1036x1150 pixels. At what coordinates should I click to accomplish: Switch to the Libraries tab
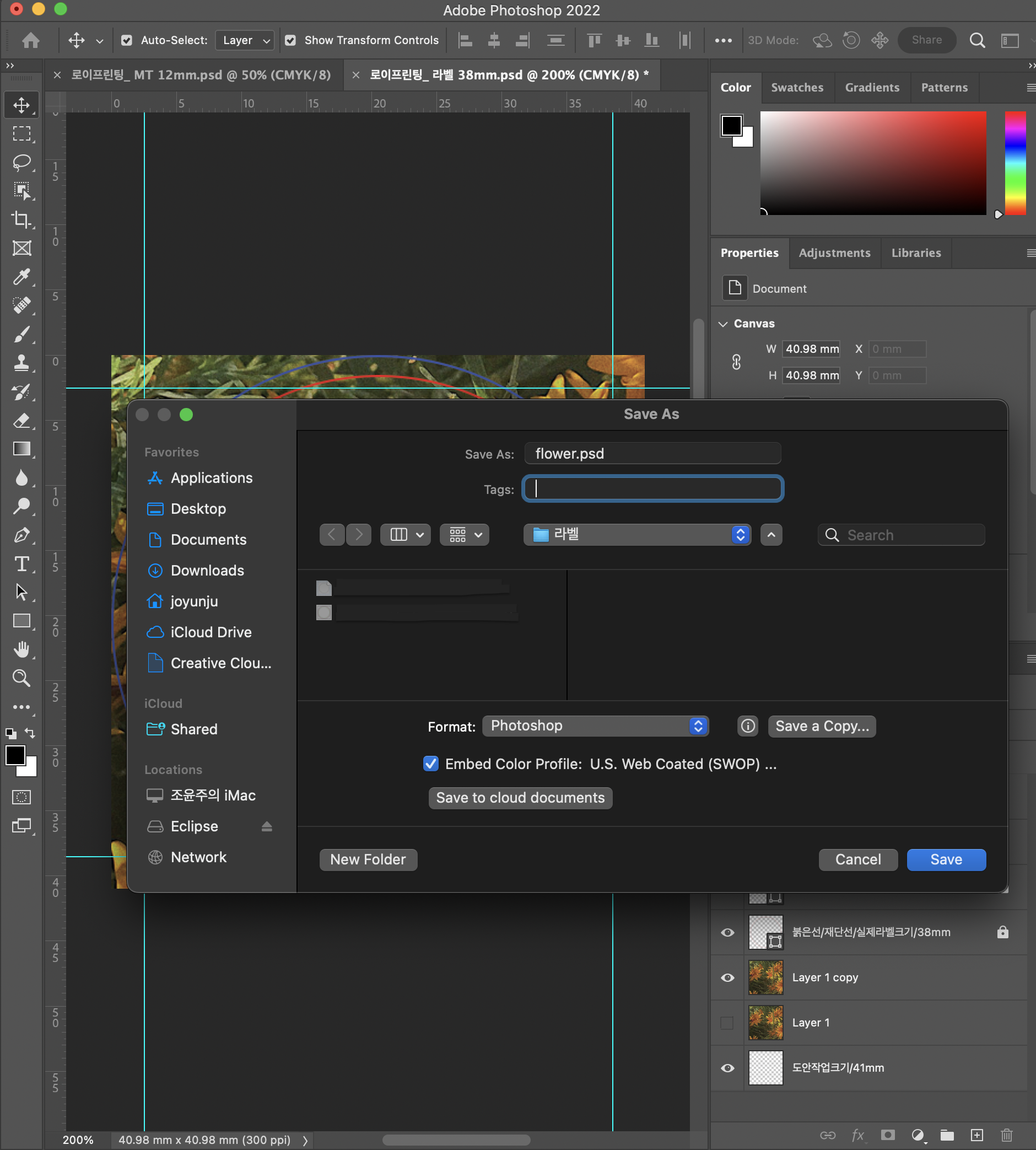915,252
